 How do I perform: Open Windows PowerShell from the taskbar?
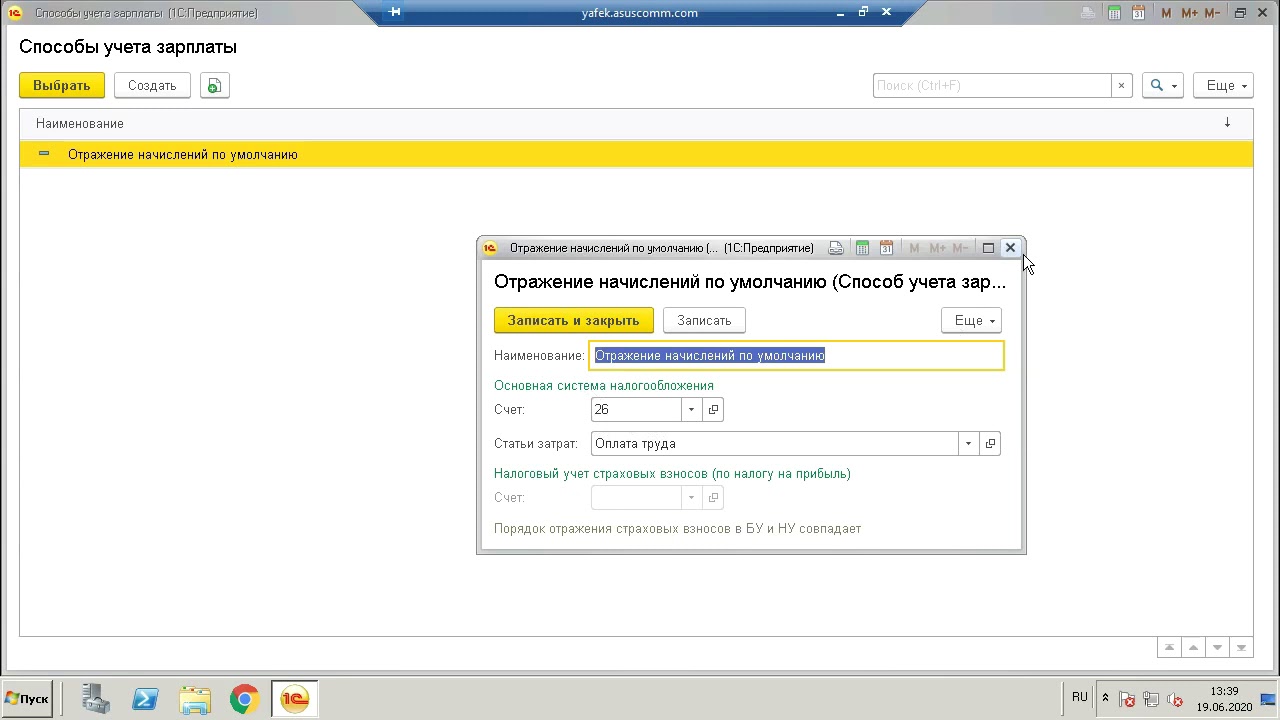(145, 699)
